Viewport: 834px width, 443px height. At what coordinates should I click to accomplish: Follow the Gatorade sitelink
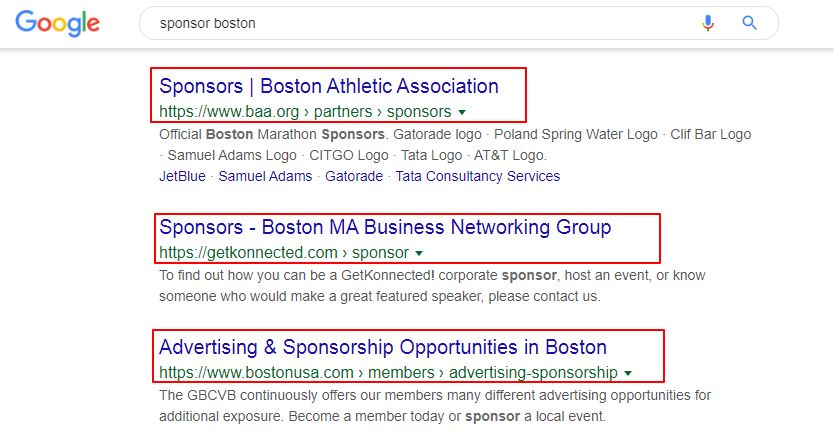(x=354, y=176)
